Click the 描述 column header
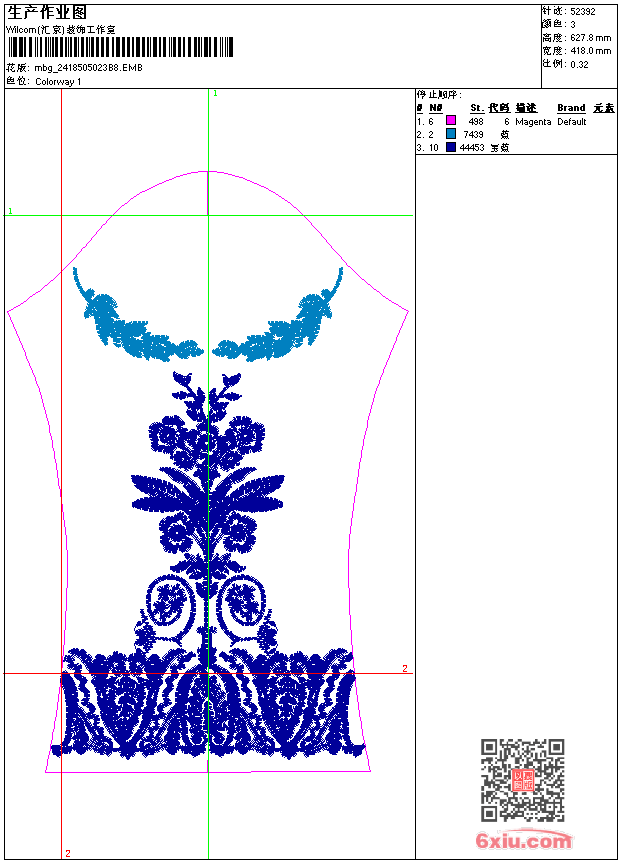The image size is (620, 860). coord(526,108)
